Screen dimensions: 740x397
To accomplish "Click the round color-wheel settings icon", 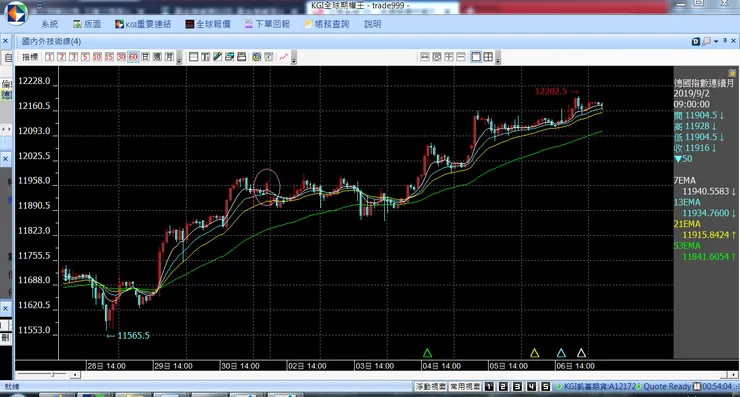I will click(x=256, y=57).
